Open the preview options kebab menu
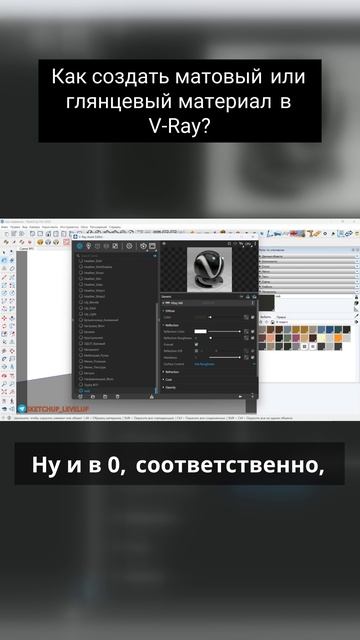Image resolution: width=360 pixels, height=640 pixels. (x=255, y=244)
